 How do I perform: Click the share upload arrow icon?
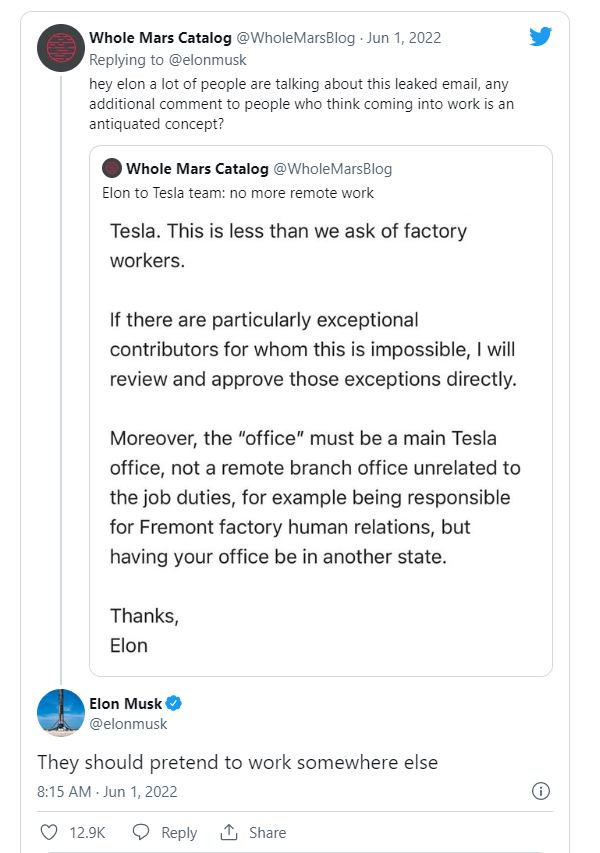229,832
